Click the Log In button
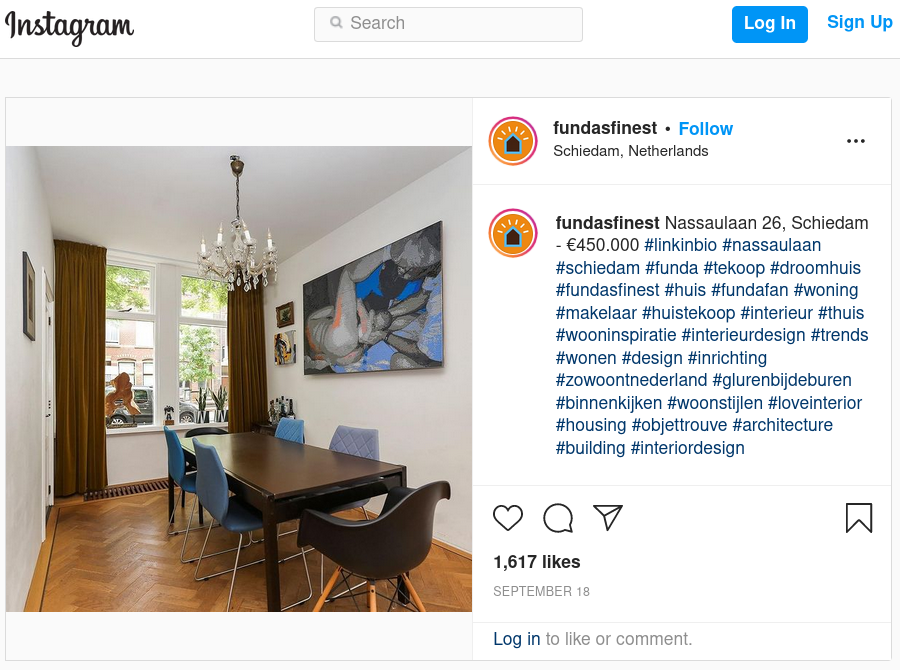 tap(770, 24)
